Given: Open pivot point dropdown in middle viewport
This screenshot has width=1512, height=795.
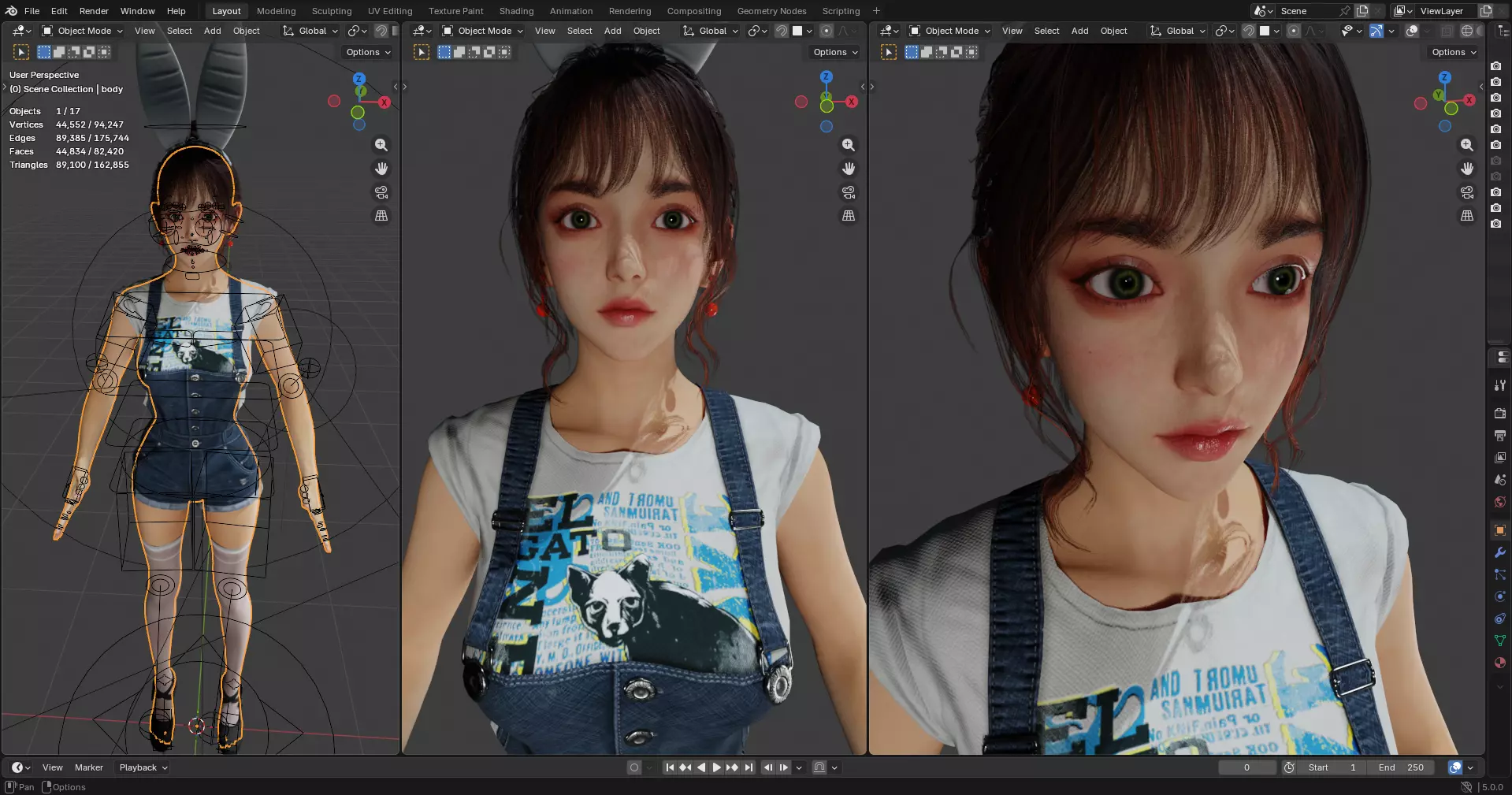Looking at the screenshot, I should point(758,31).
